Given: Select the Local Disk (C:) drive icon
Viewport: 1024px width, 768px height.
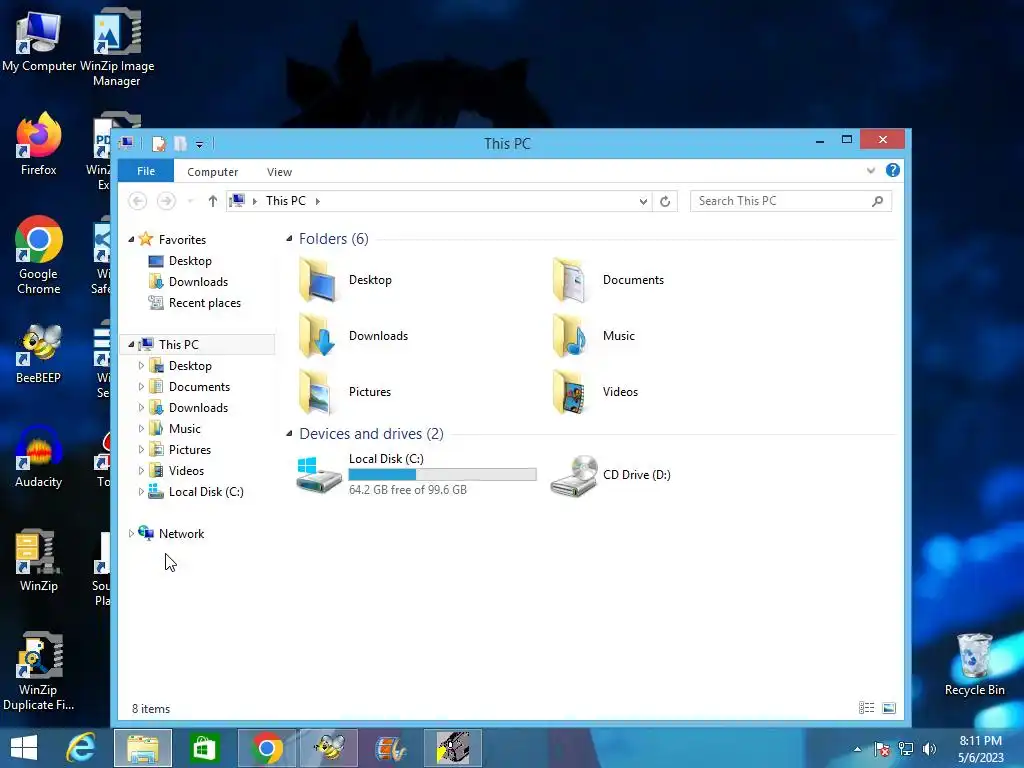Looking at the screenshot, I should pos(318,475).
